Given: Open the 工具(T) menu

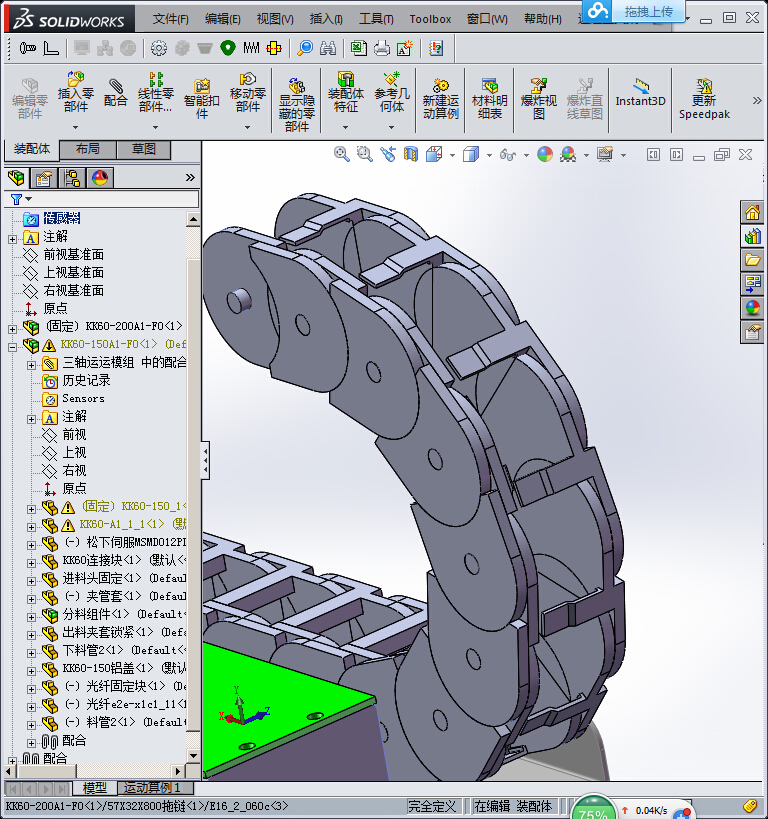Looking at the screenshot, I should pyautogui.click(x=376, y=19).
